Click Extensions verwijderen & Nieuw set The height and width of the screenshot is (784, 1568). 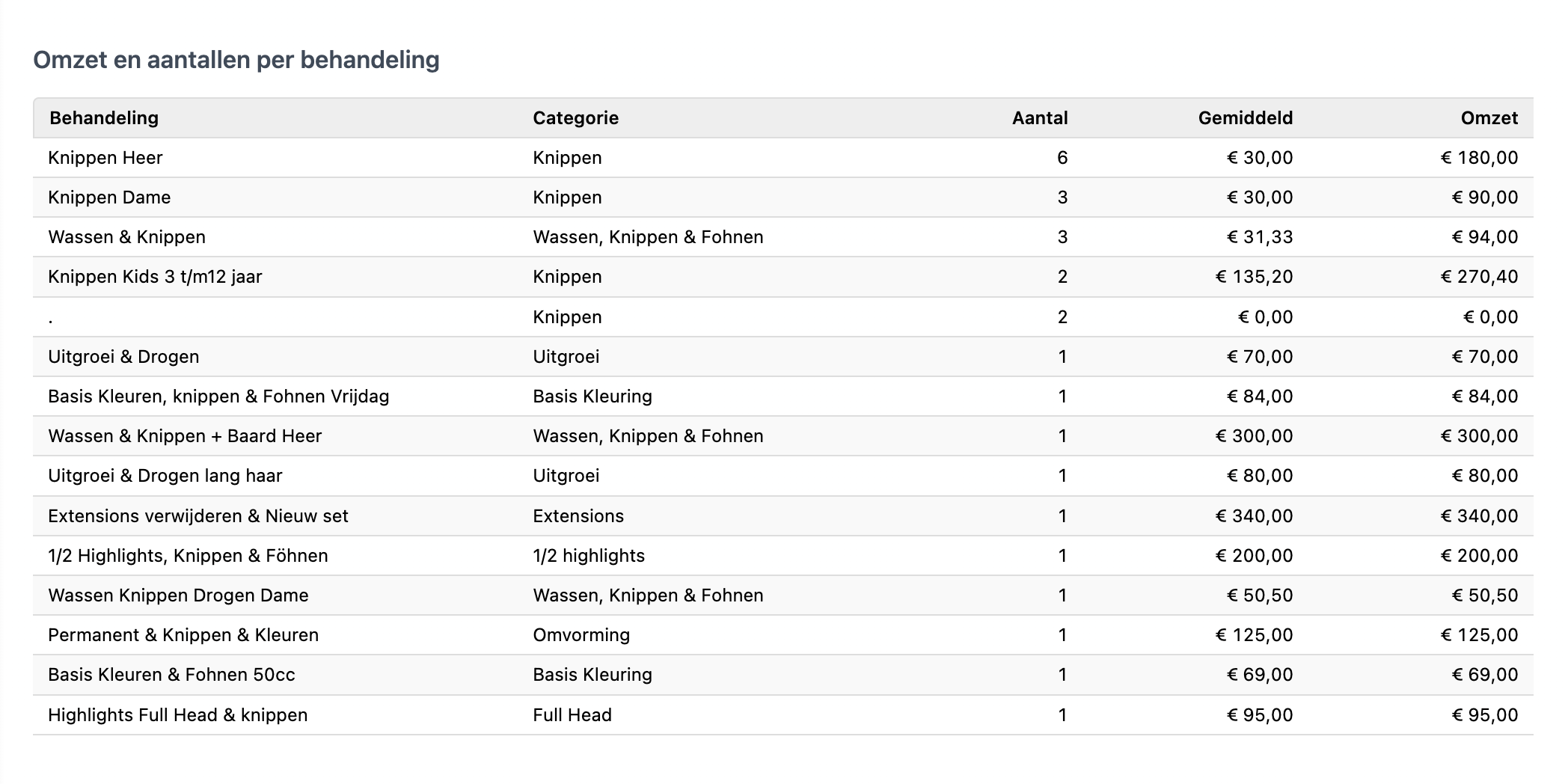(198, 516)
